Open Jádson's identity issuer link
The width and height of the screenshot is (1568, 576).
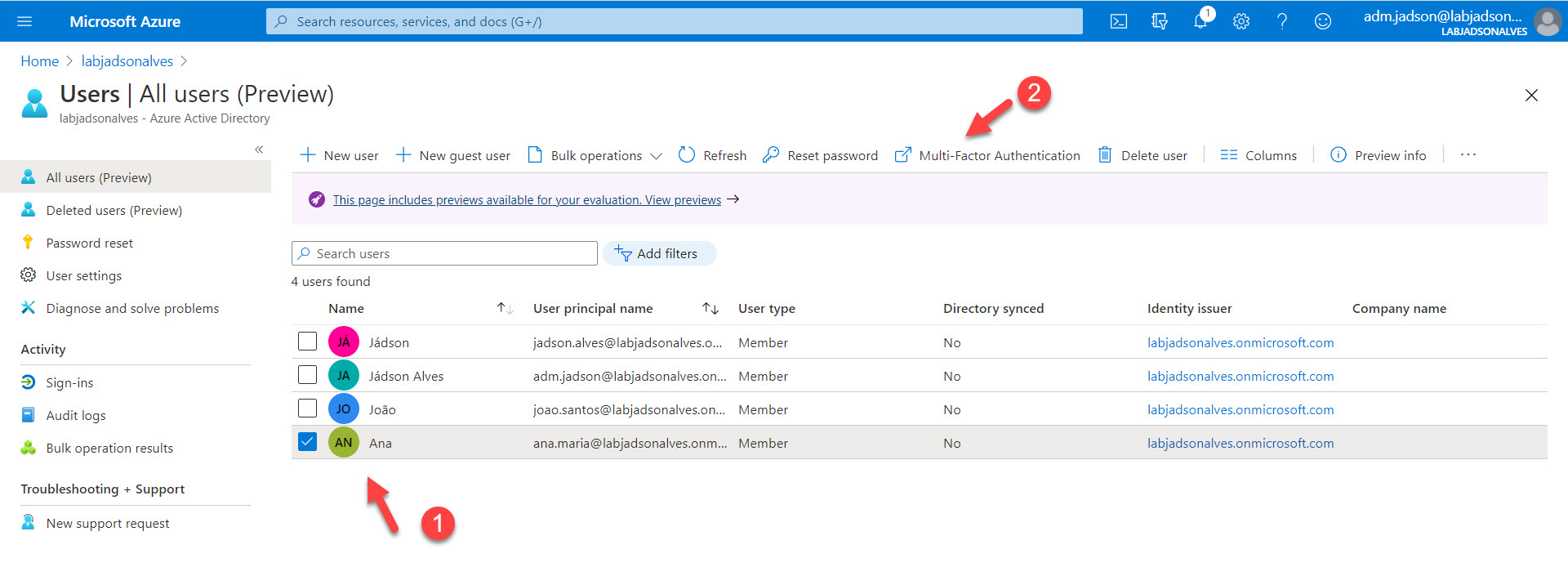tap(1241, 342)
